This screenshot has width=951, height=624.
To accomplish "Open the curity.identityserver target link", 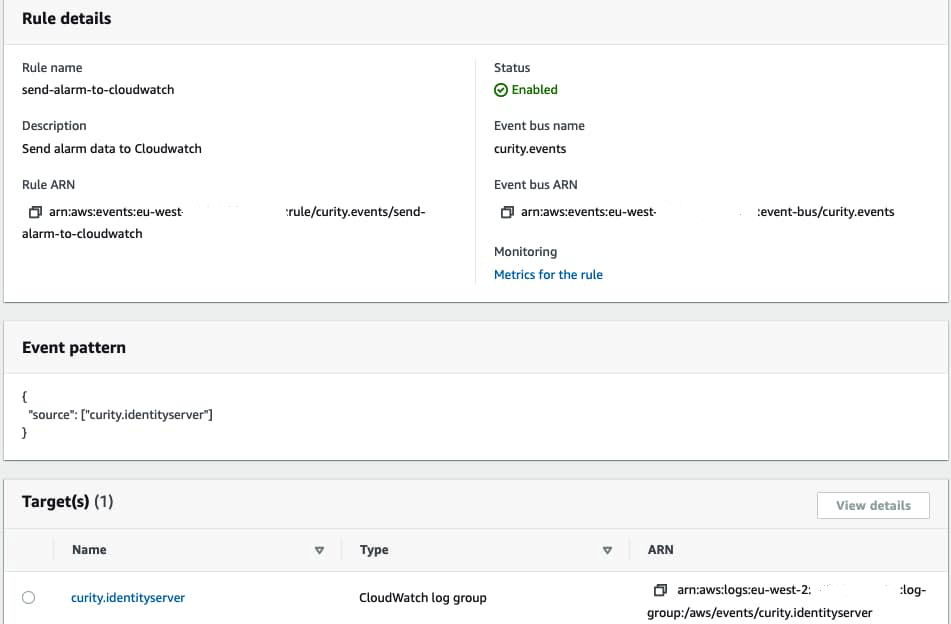I will pyautogui.click(x=128, y=598).
